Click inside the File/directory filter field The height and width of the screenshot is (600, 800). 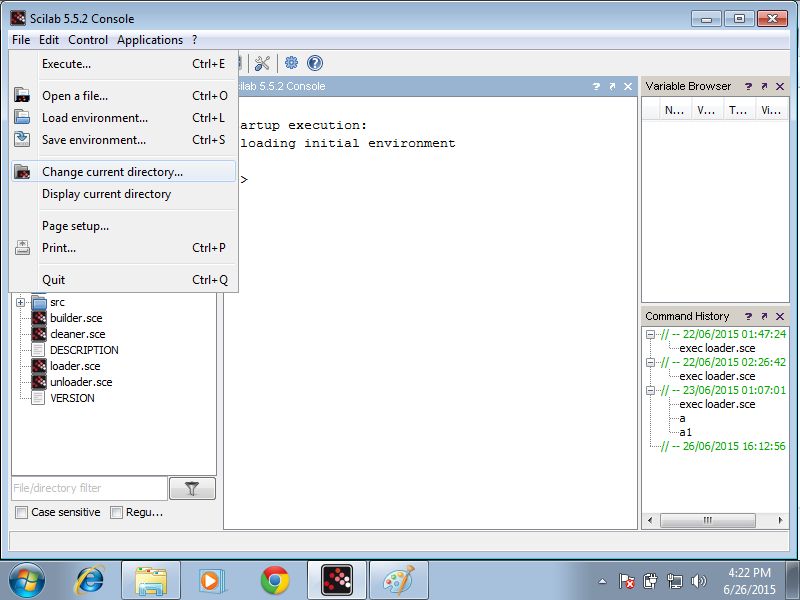(x=88, y=487)
